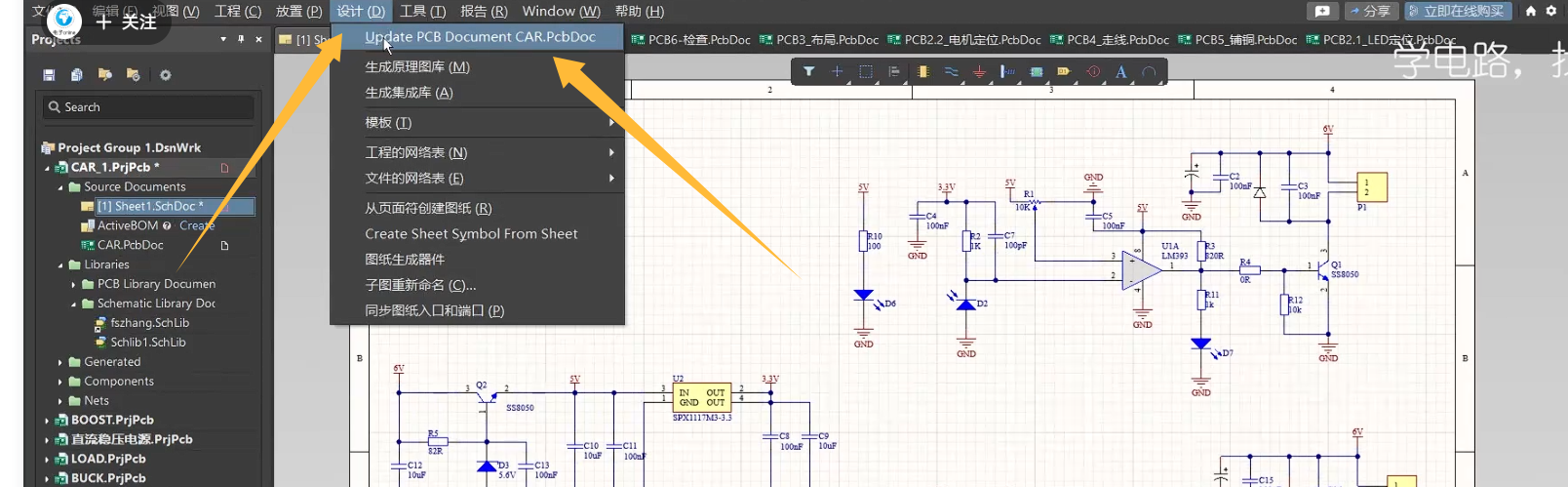Select the Place Arc tool

pos(1149,71)
